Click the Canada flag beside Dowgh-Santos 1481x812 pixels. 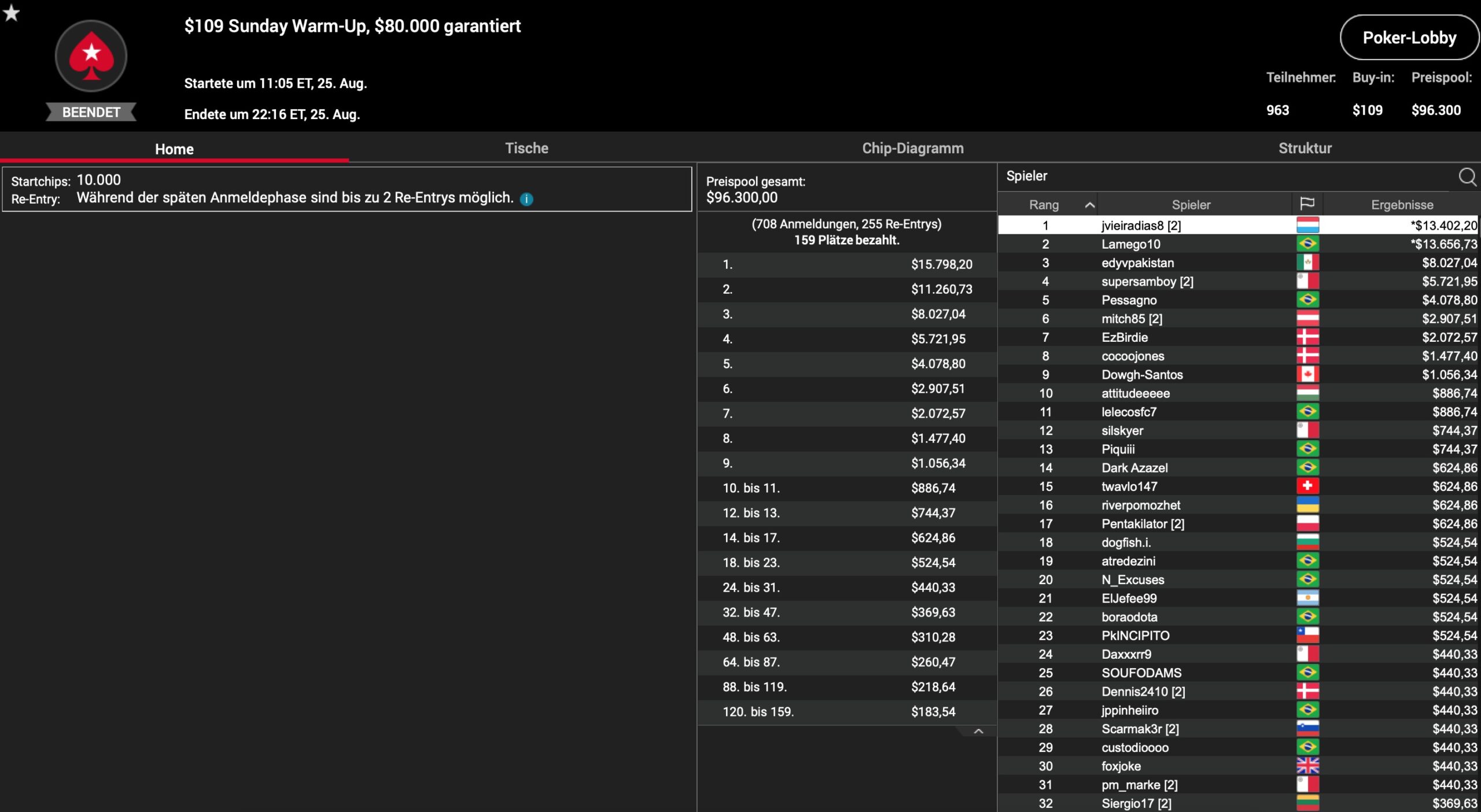(1307, 374)
